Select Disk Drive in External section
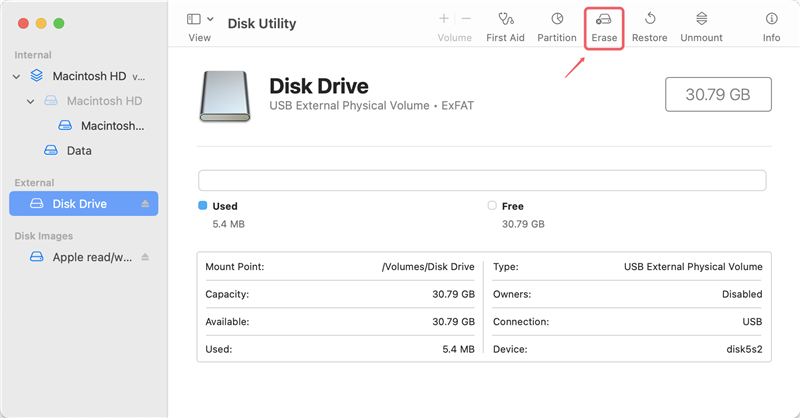 [79, 204]
